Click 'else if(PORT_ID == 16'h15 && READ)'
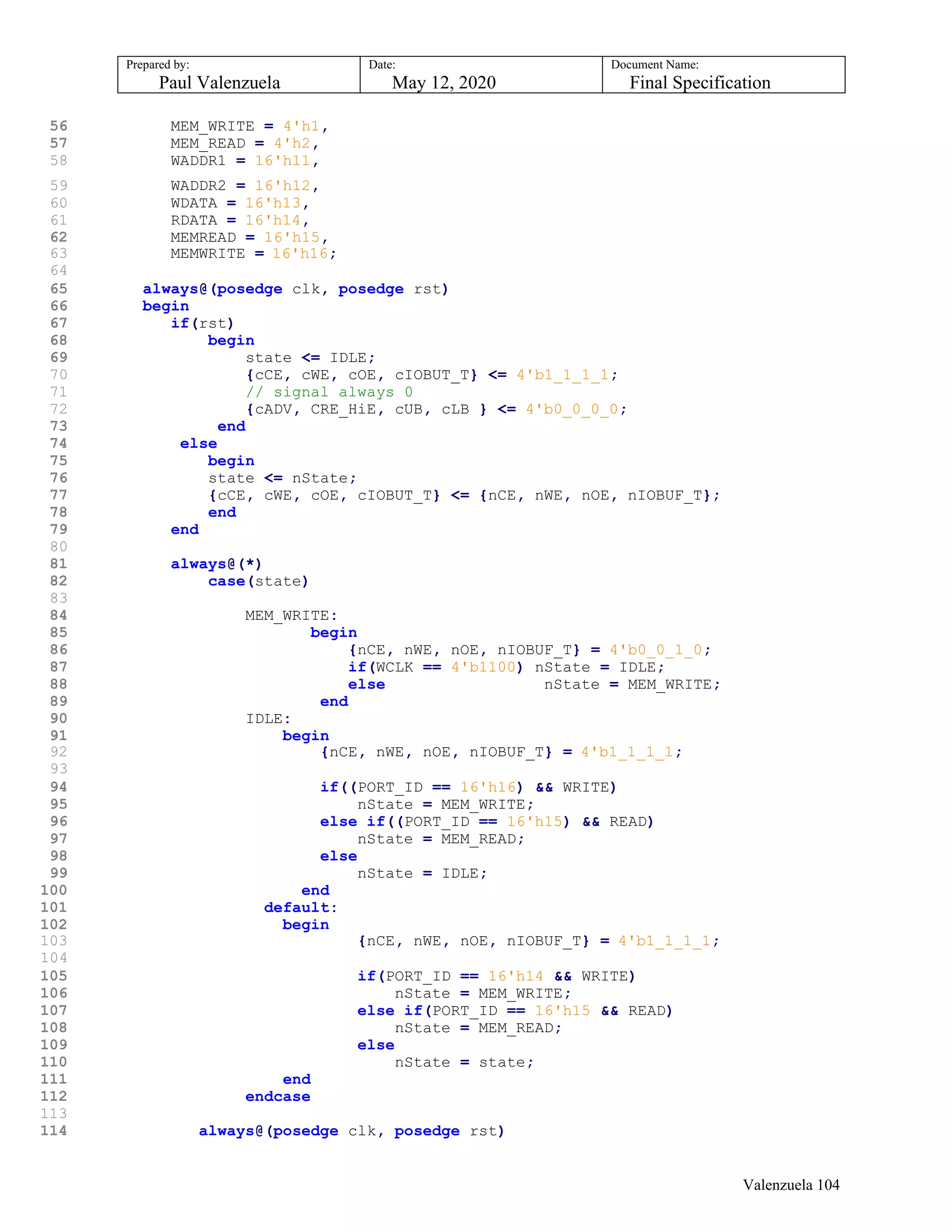This screenshot has height=1232, width=952. (516, 1011)
